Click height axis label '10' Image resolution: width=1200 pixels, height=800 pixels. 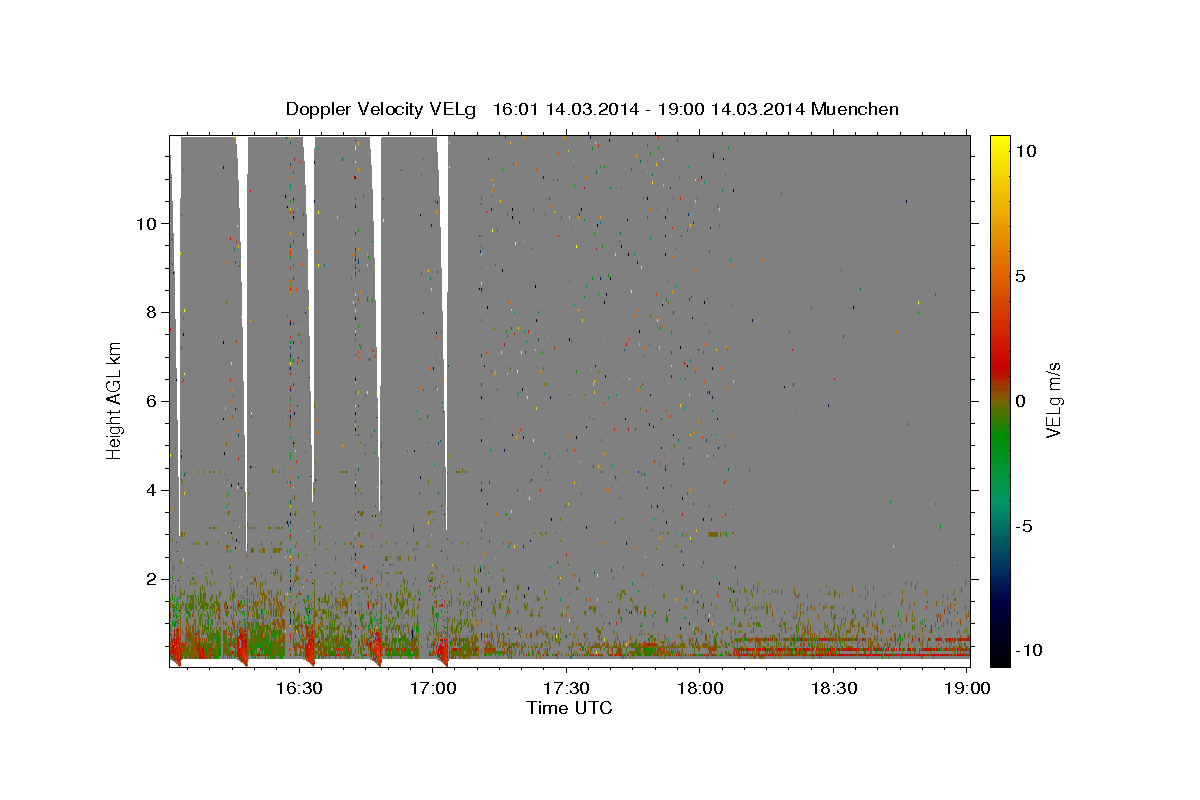(x=146, y=223)
